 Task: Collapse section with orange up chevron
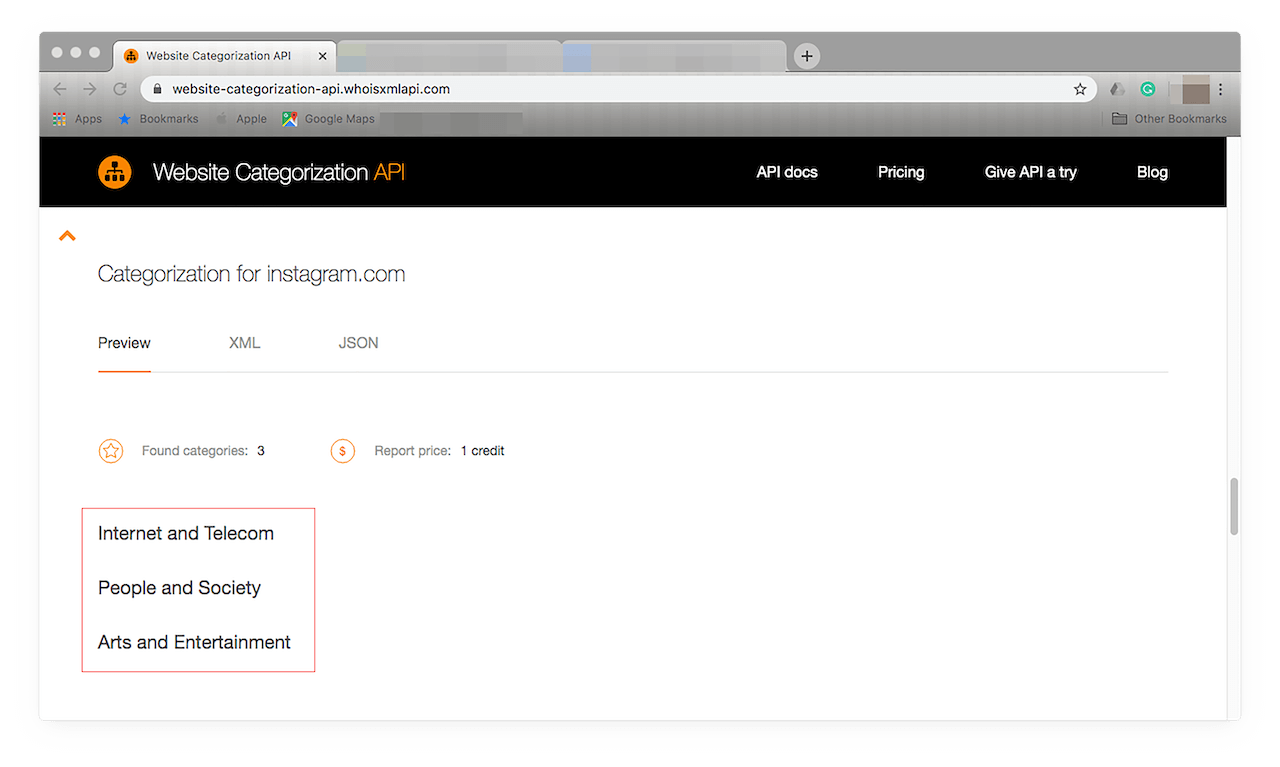(x=67, y=236)
